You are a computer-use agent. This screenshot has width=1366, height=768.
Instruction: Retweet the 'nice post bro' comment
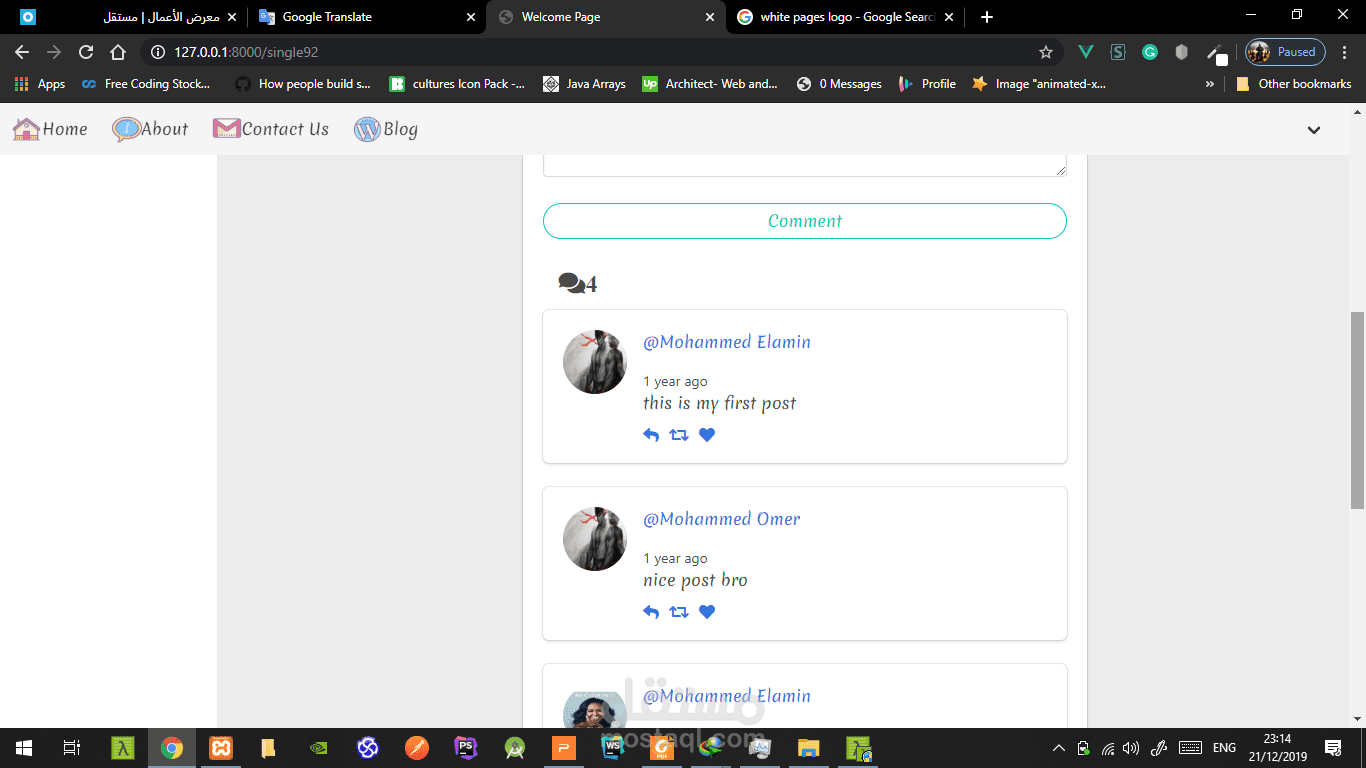pos(679,612)
